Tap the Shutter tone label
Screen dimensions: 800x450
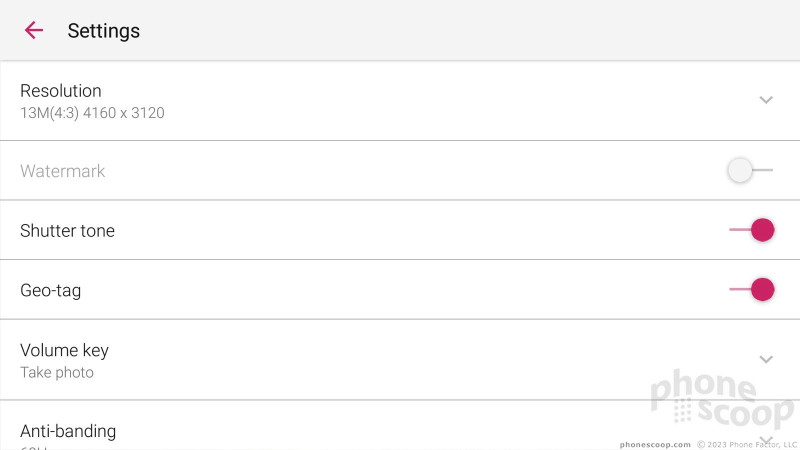67,231
